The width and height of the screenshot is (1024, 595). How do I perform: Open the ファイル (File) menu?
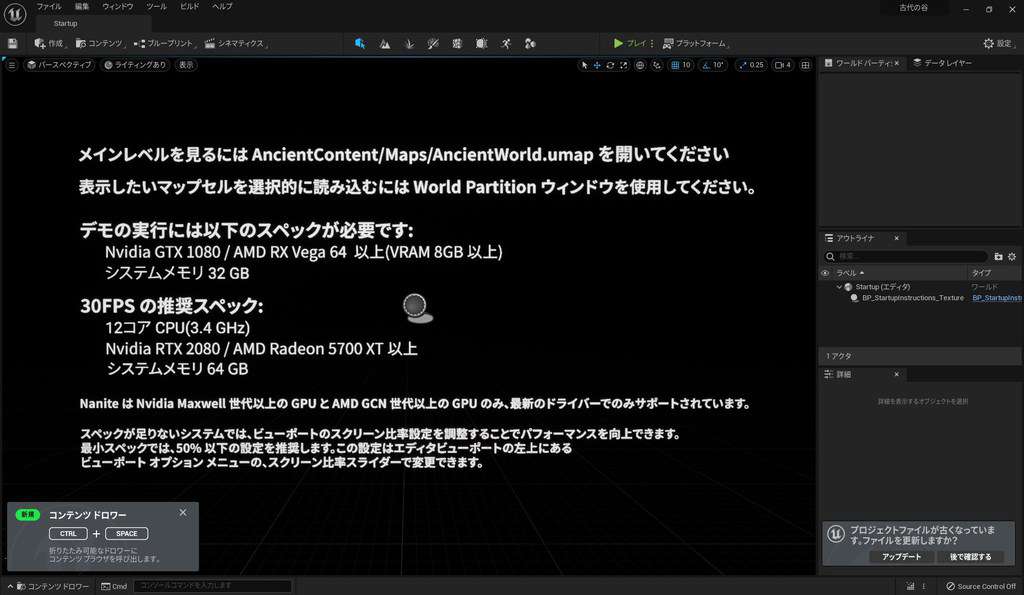[49, 7]
